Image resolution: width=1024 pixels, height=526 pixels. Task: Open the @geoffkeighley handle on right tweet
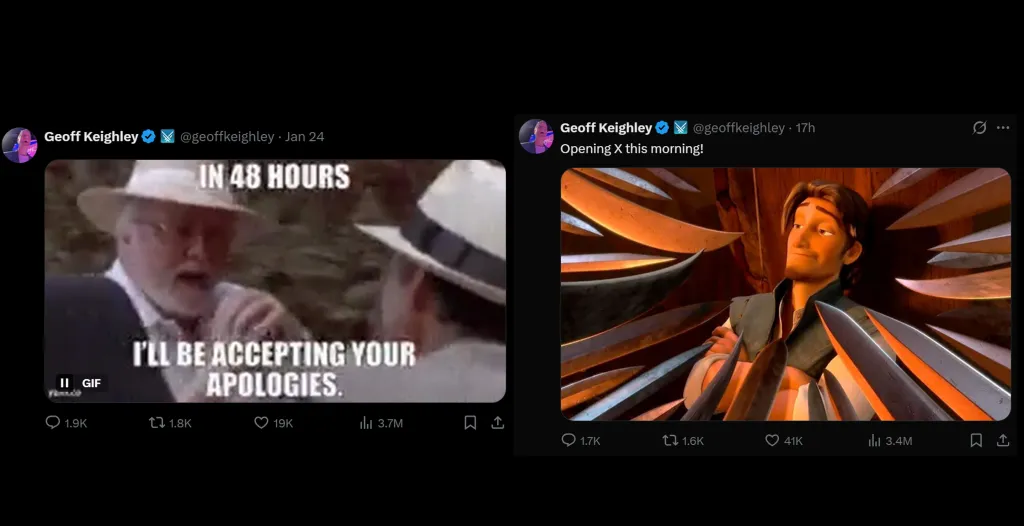(x=738, y=128)
